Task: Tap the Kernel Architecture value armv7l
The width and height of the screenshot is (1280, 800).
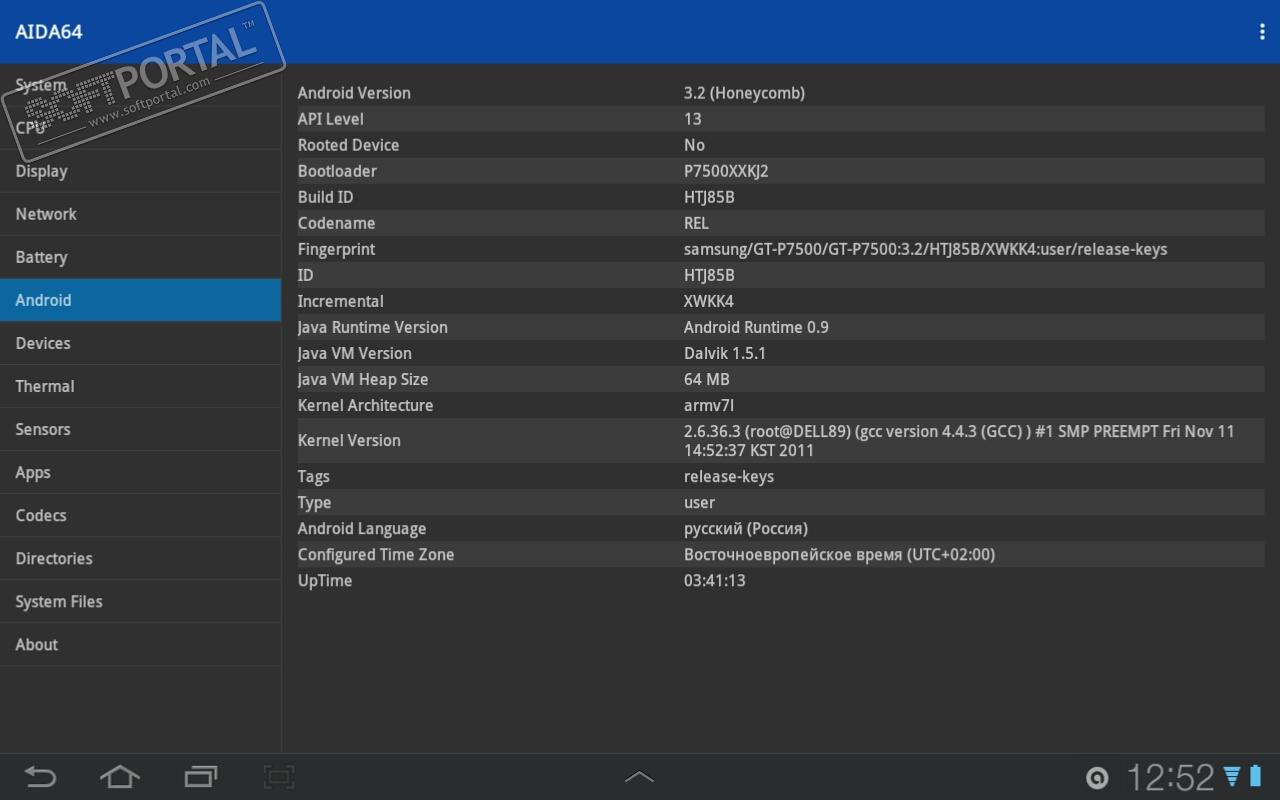Action: [709, 405]
